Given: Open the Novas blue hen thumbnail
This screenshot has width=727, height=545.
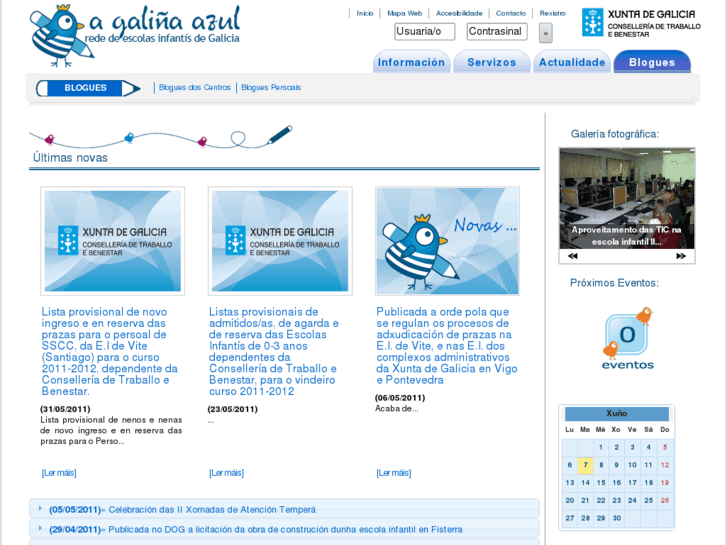Looking at the screenshot, I should click(x=447, y=241).
